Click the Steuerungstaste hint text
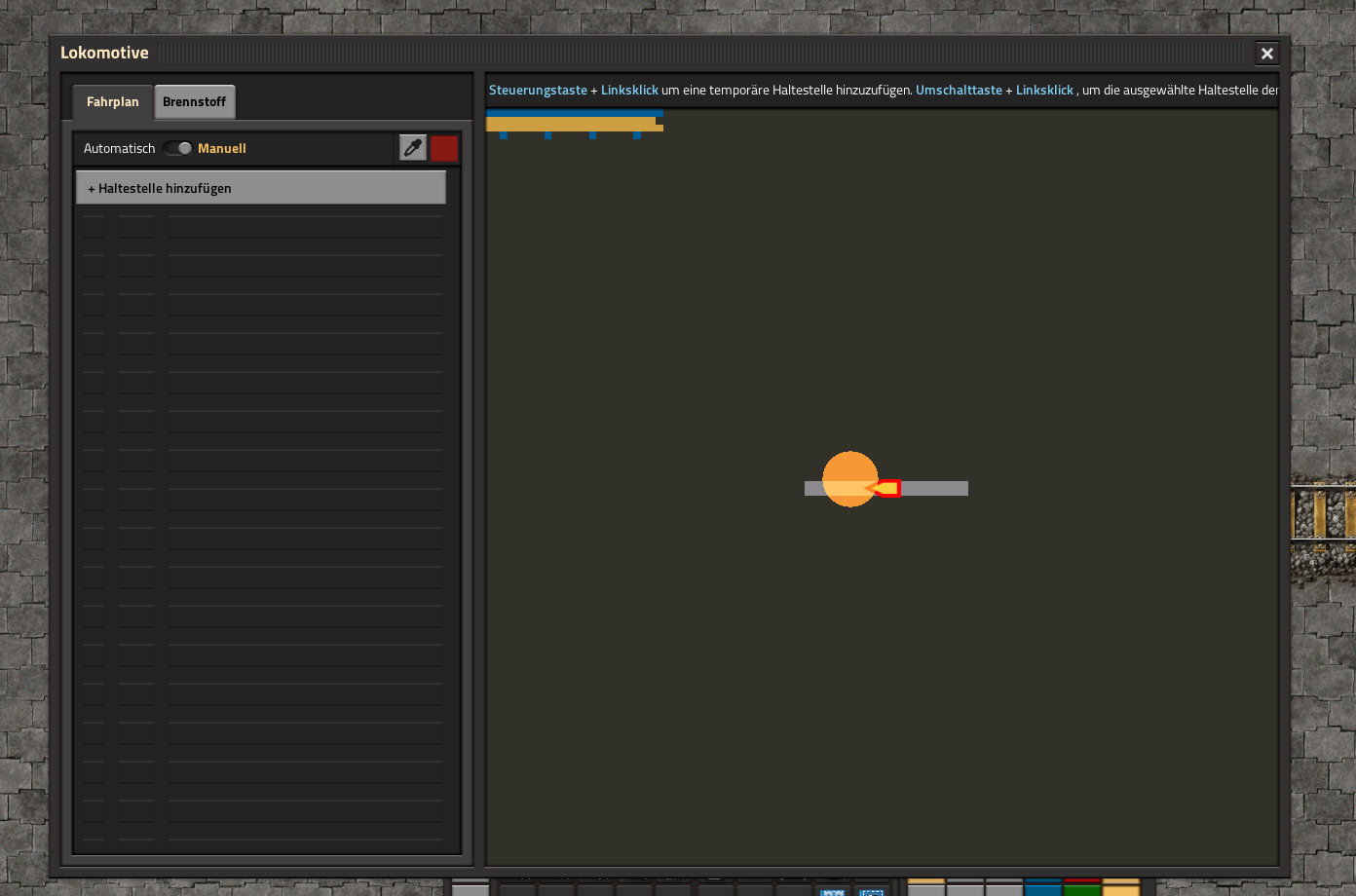 [x=538, y=90]
